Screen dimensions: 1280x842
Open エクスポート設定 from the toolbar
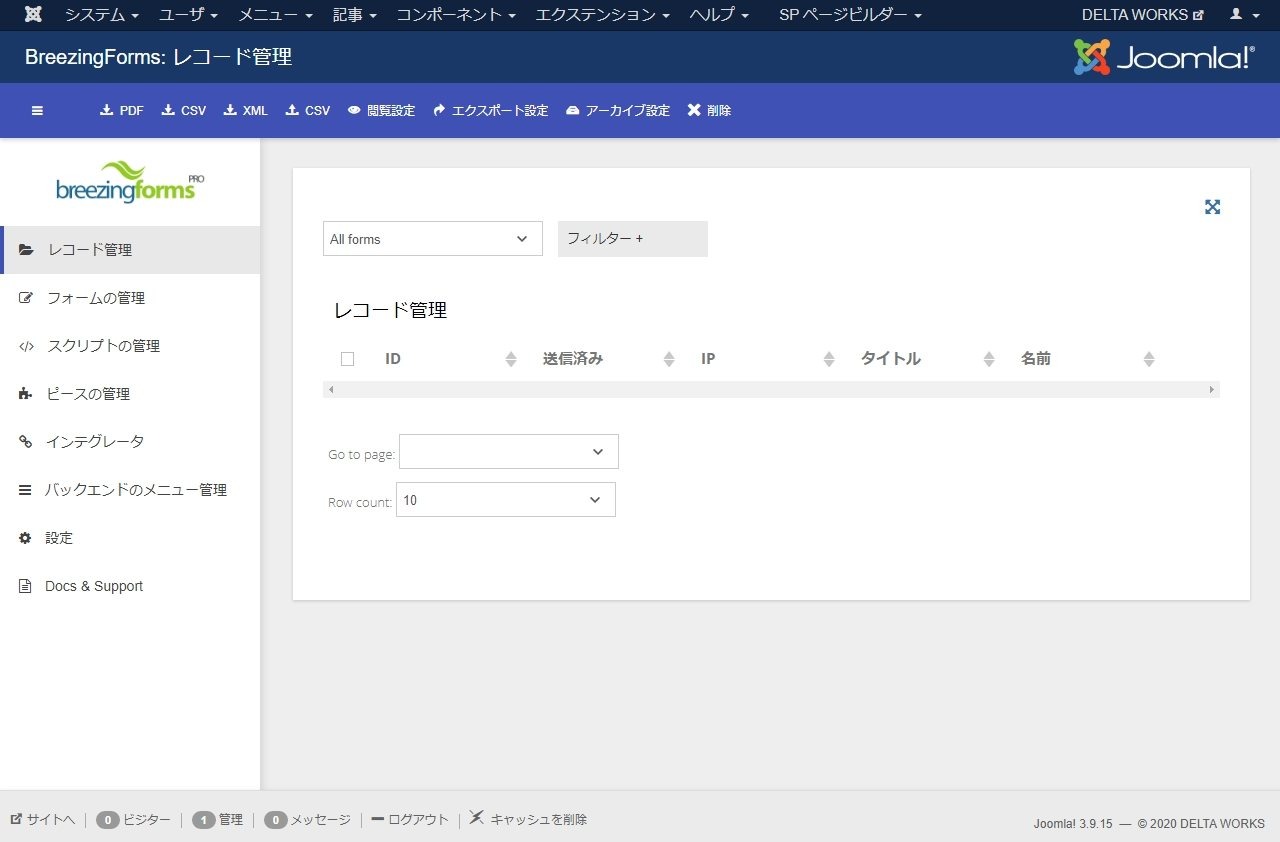pos(490,110)
